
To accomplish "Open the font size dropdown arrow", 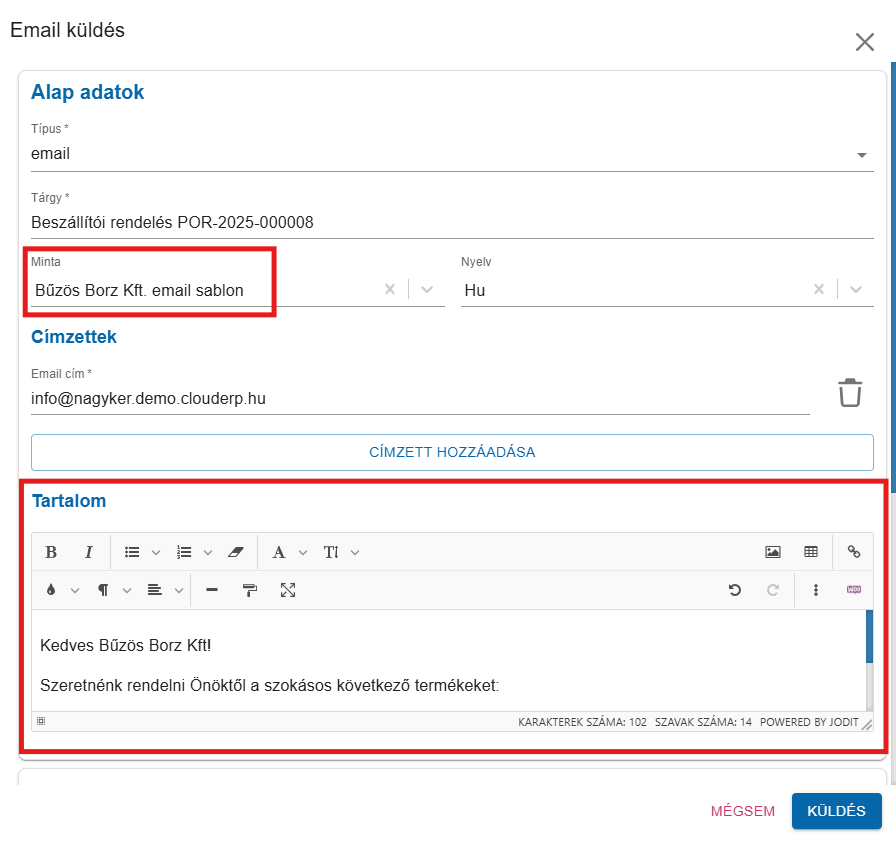I will tap(355, 552).
